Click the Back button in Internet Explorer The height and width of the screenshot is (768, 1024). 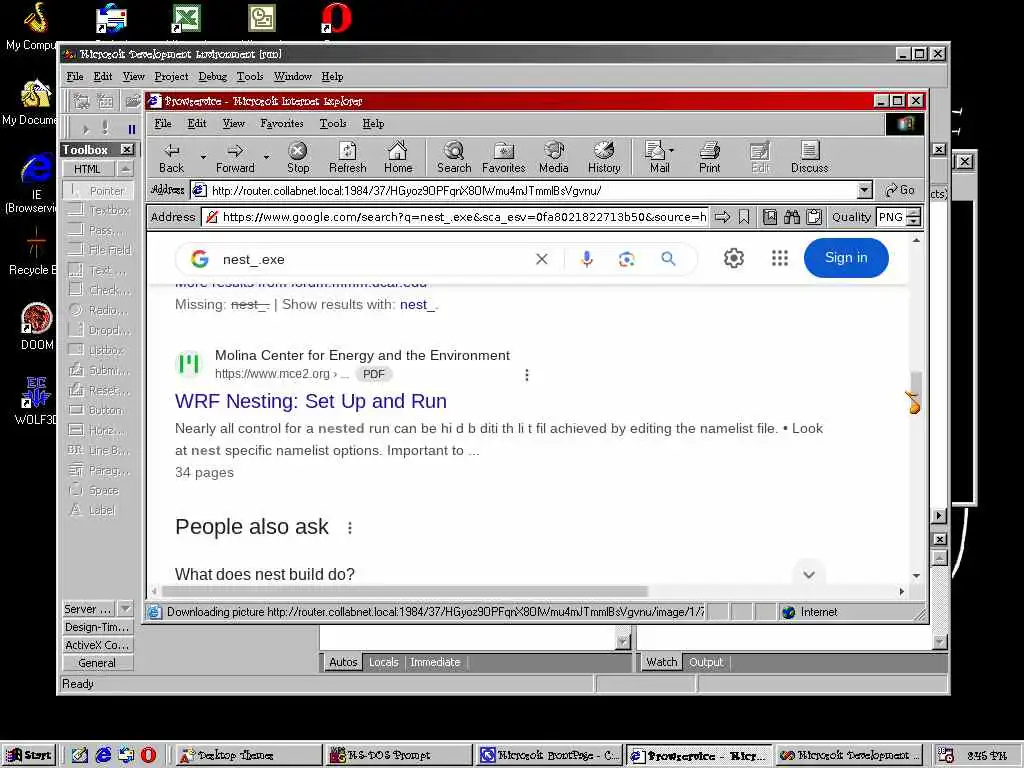(171, 158)
